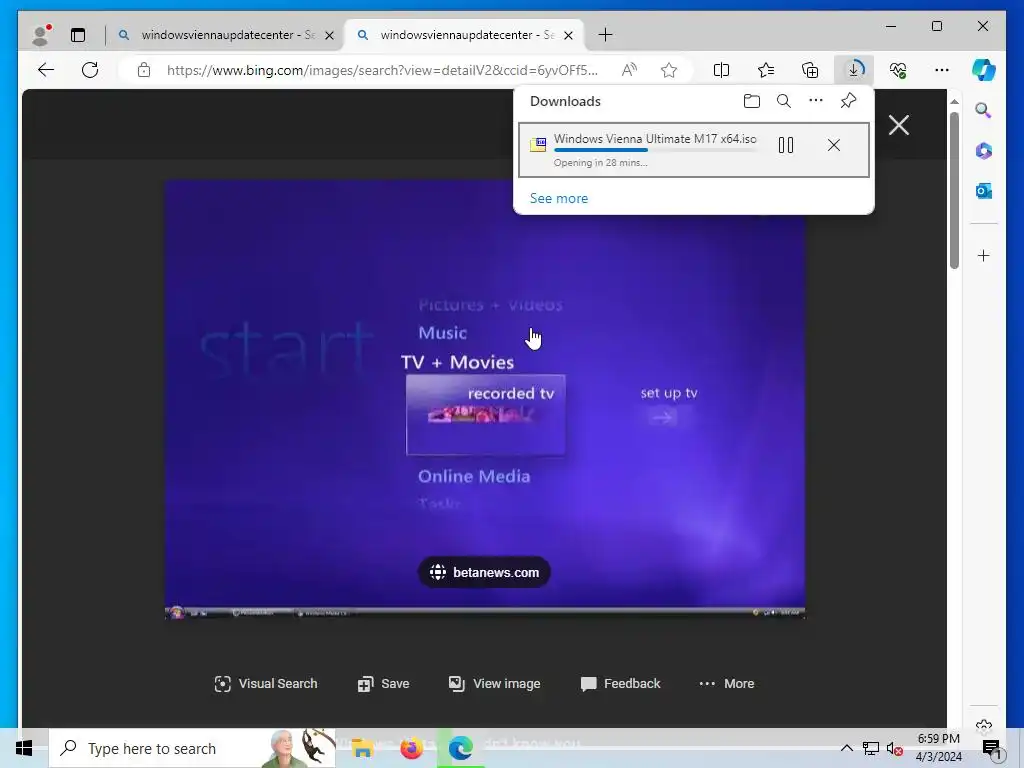Image resolution: width=1024 pixels, height=768 pixels.
Task: Open the Favorites list
Action: 766,70
